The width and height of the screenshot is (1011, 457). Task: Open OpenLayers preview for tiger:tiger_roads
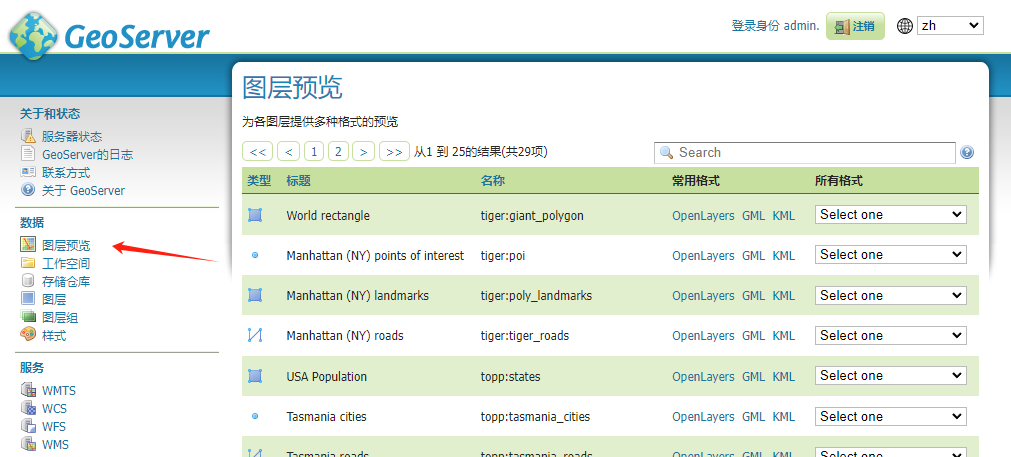tap(703, 336)
